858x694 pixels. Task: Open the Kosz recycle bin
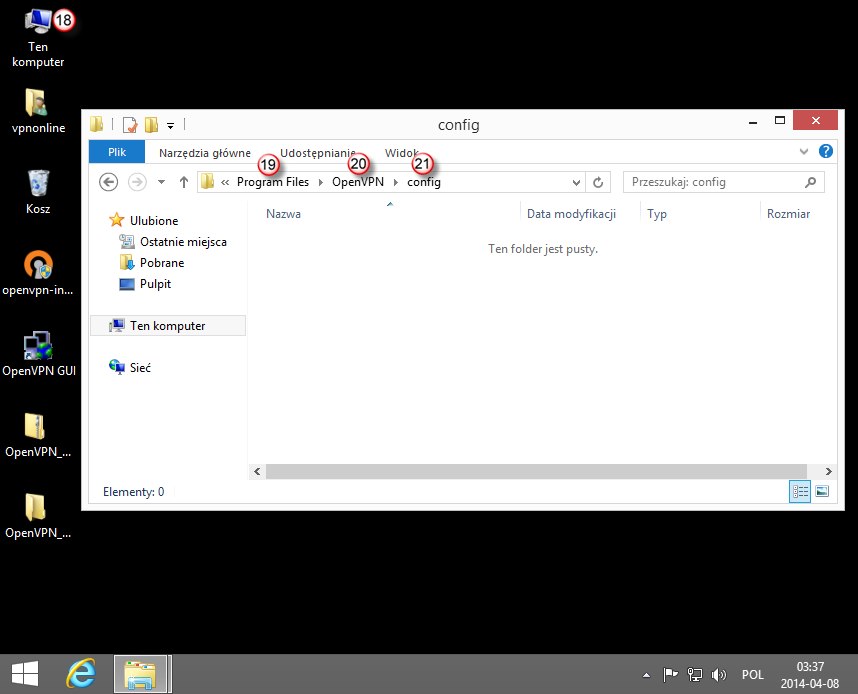pos(38,192)
